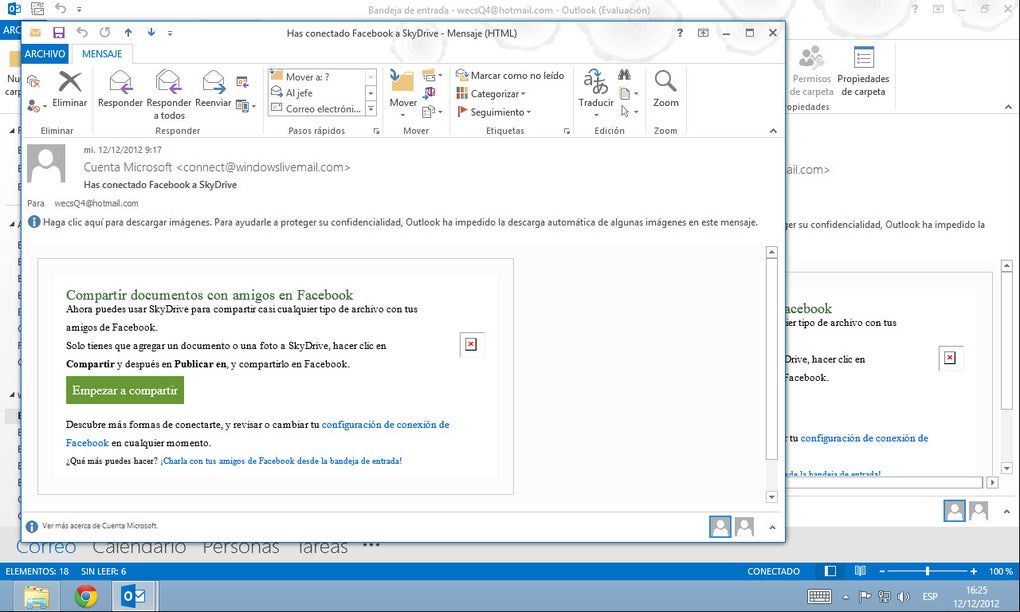Image resolution: width=1020 pixels, height=612 pixels.
Task: Click the zoom in plus button
Action: click(973, 571)
